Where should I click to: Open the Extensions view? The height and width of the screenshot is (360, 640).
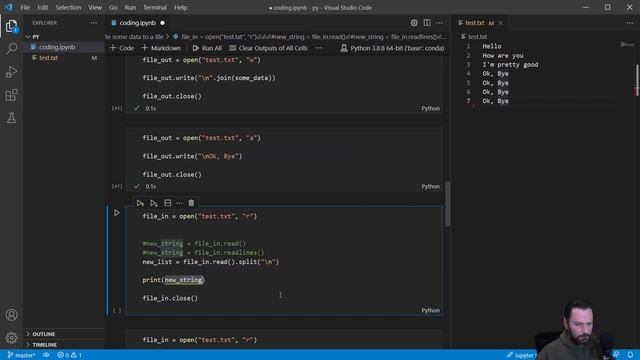coord(11,95)
